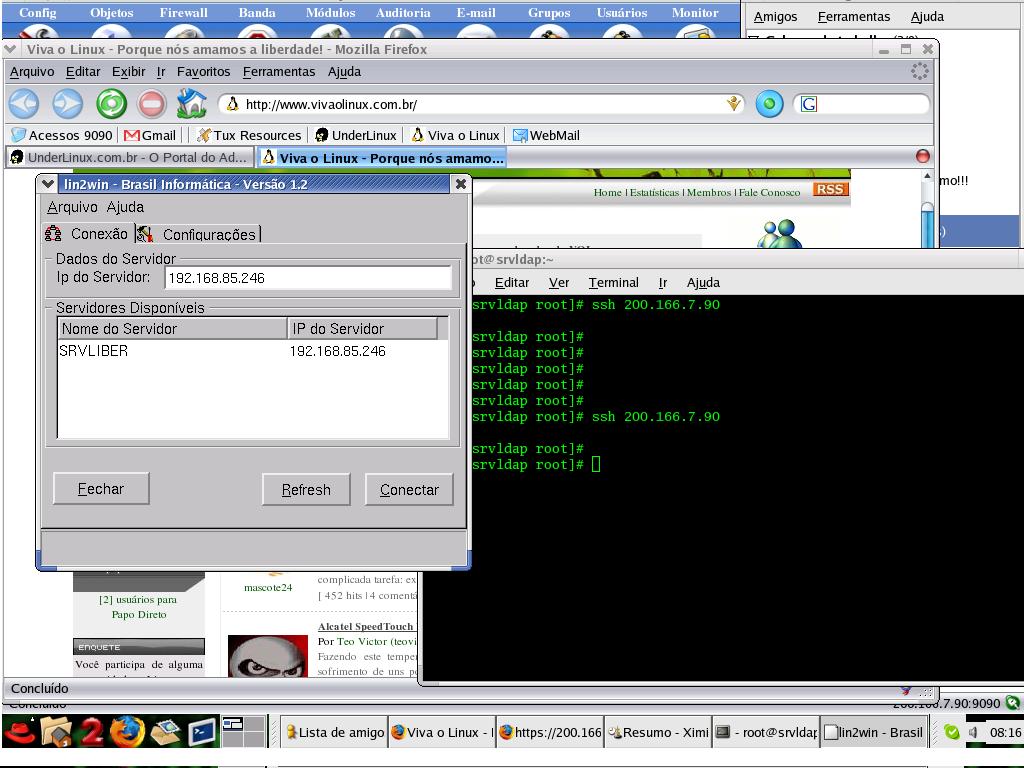Click the Firefox Back arrow button
1024x768 pixels.
pos(24,104)
